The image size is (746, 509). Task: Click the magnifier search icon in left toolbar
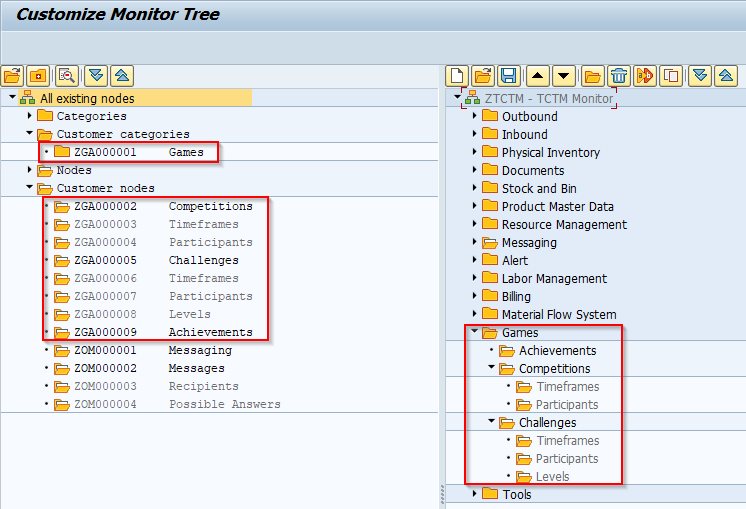pyautogui.click(x=67, y=76)
